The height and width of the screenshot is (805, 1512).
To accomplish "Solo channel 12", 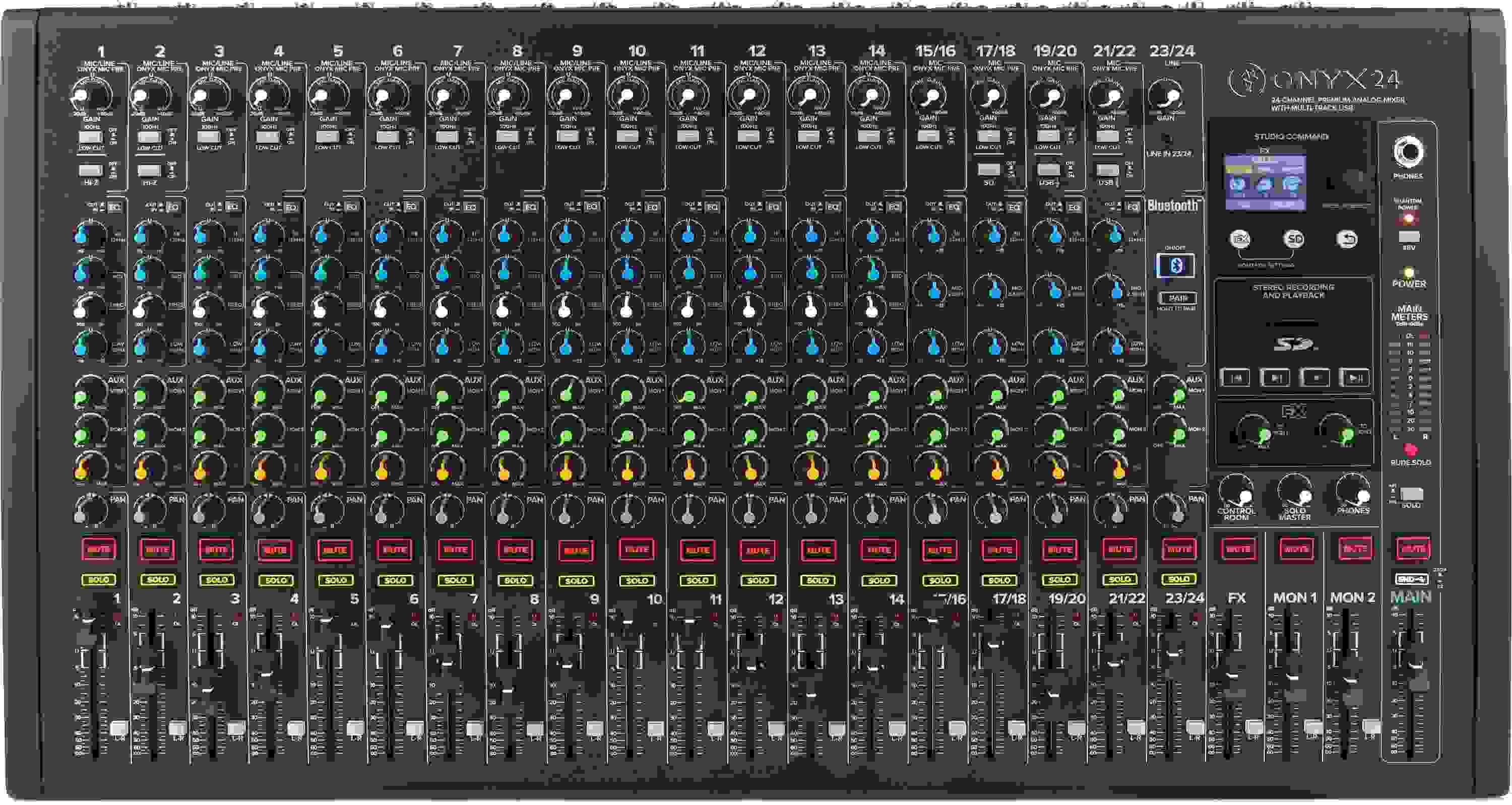I will (757, 579).
